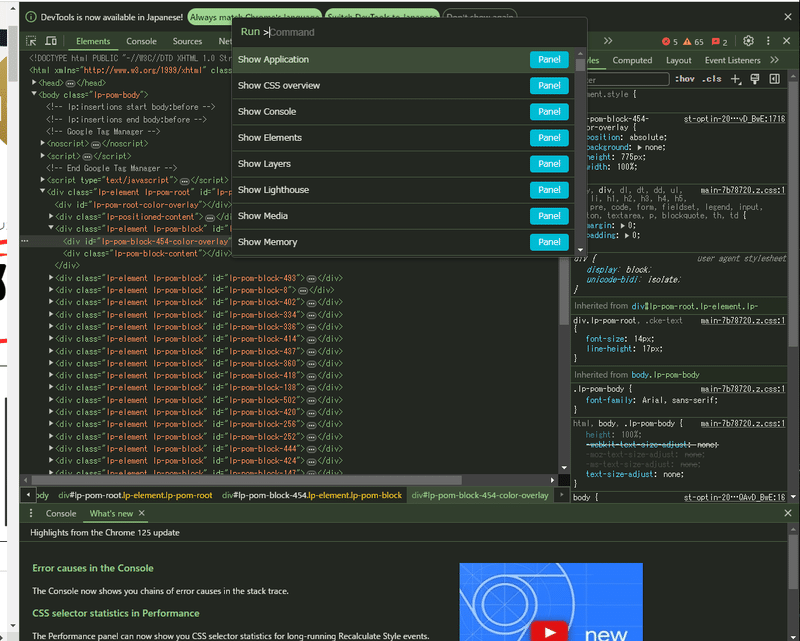
Task: Collapse the lp-pom-root div node
Action: pyautogui.click(x=43, y=192)
